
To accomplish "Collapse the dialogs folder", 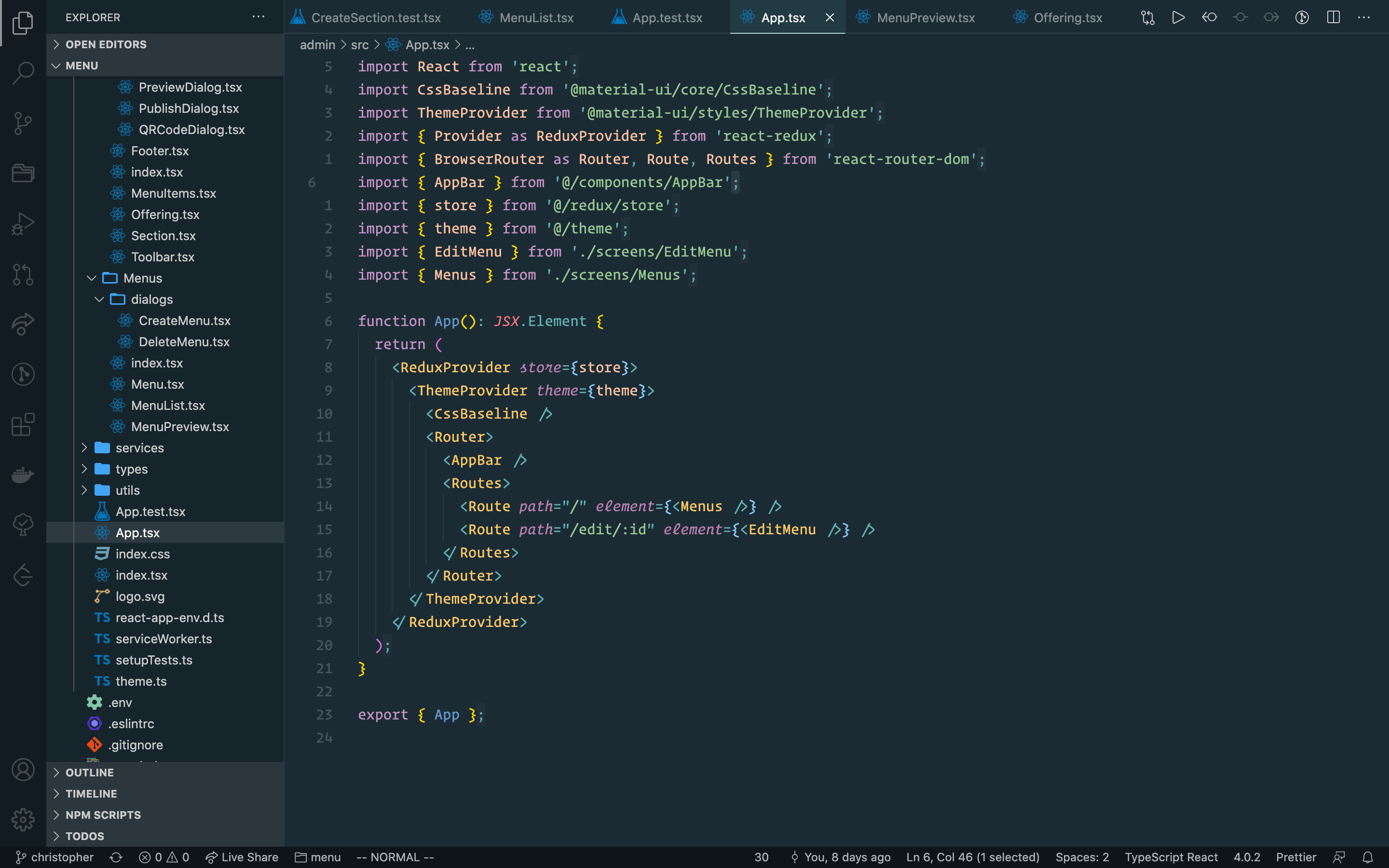I will [151, 299].
